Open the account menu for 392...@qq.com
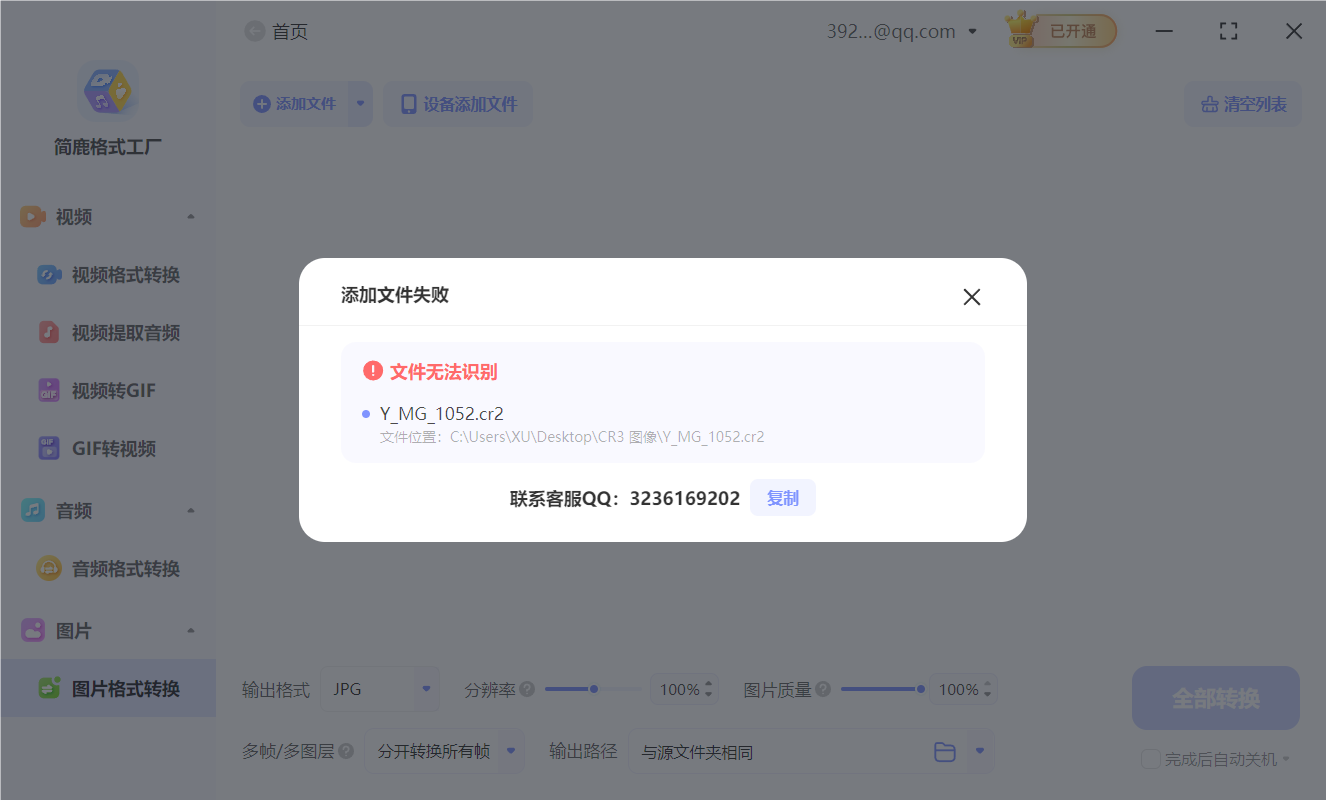Image resolution: width=1326 pixels, height=800 pixels. pyautogui.click(x=971, y=30)
